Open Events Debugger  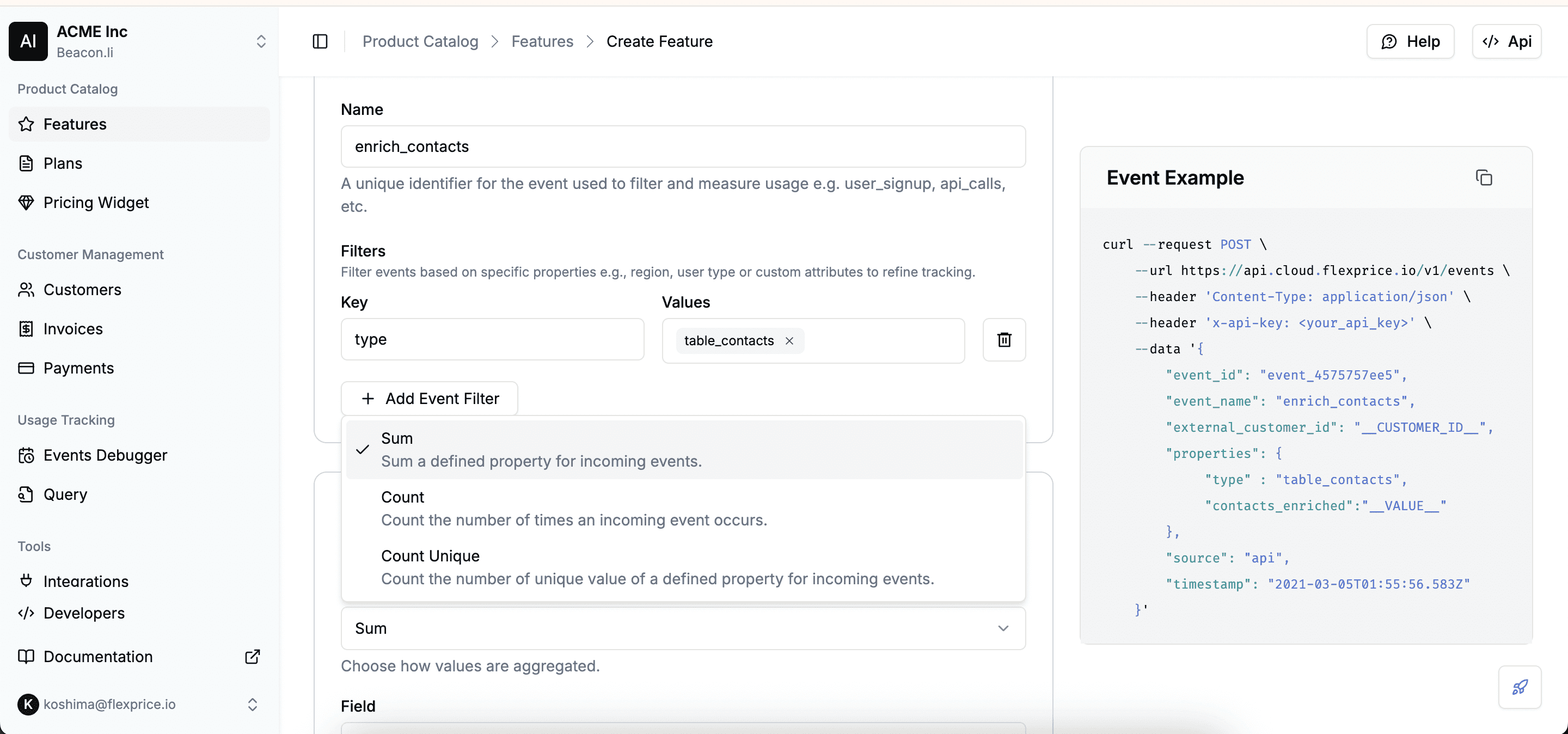pyautogui.click(x=139, y=455)
